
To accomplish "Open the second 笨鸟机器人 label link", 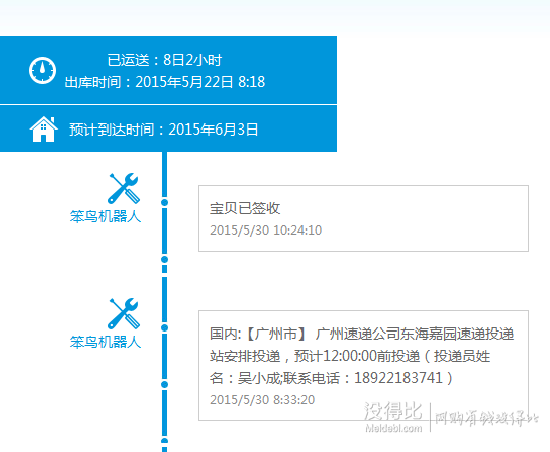I will (x=105, y=342).
